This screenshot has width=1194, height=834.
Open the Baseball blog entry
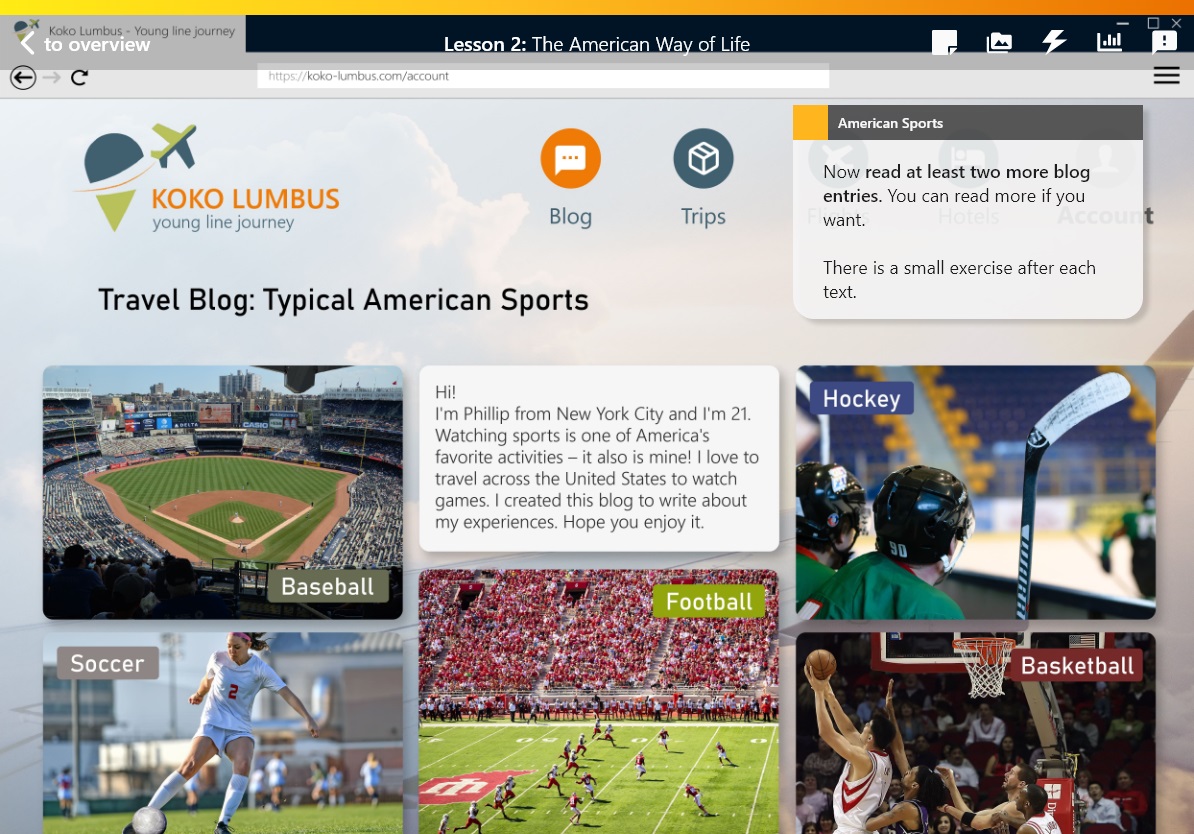[x=222, y=492]
